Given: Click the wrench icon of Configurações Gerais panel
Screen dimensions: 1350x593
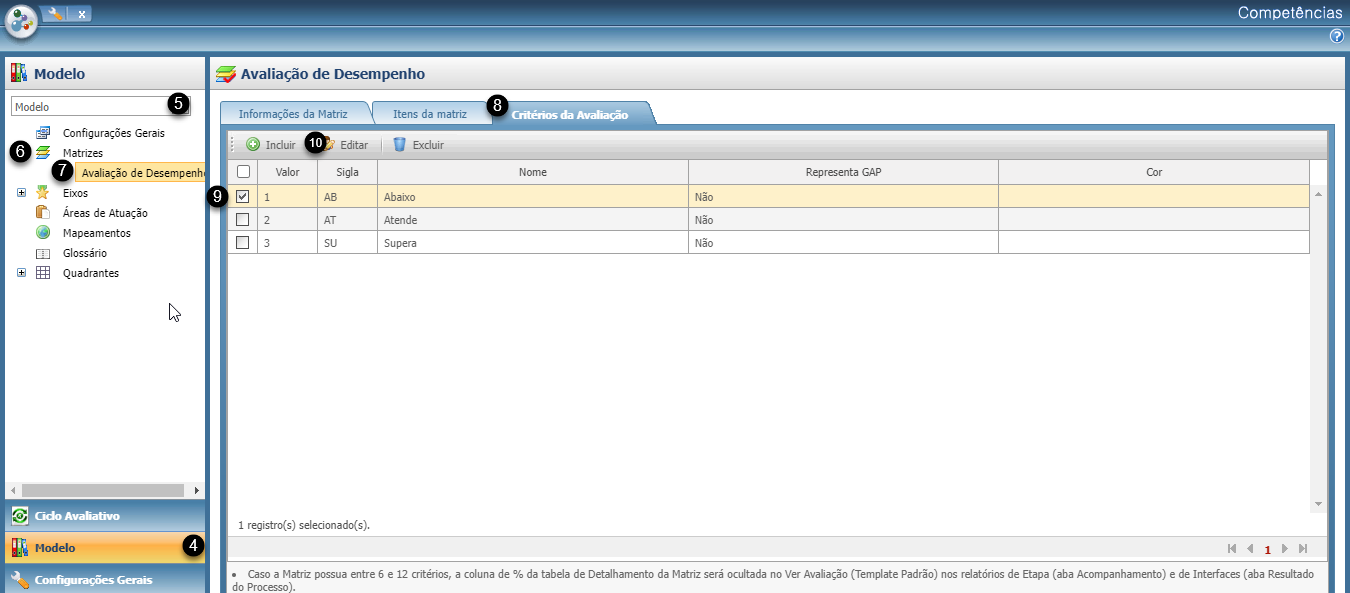Looking at the screenshot, I should click(20, 580).
